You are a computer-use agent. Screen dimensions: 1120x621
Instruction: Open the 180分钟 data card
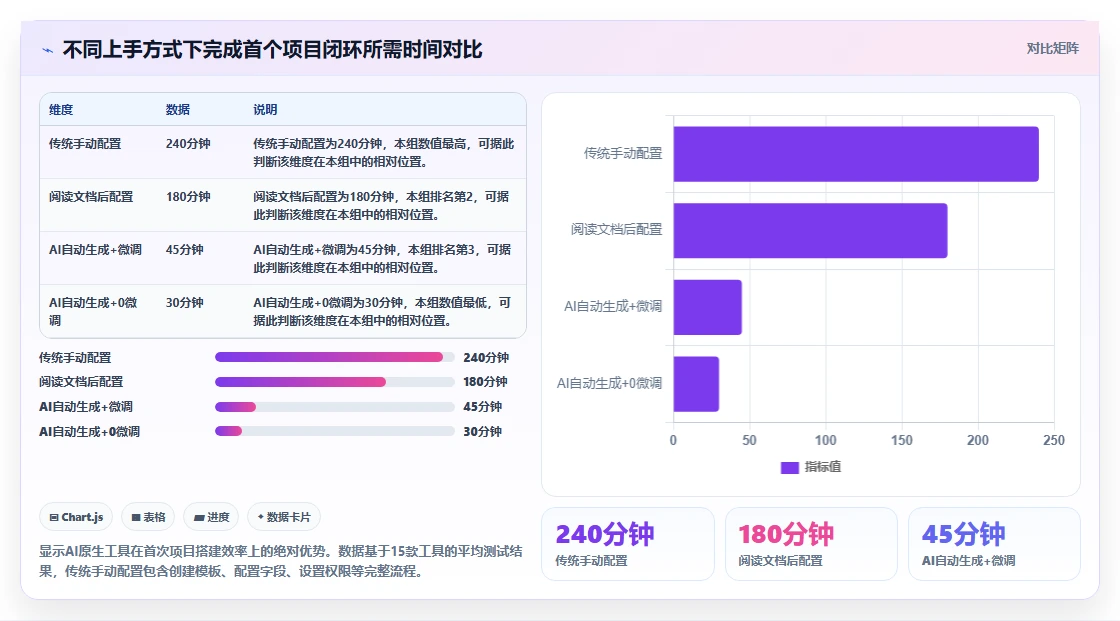tap(811, 544)
